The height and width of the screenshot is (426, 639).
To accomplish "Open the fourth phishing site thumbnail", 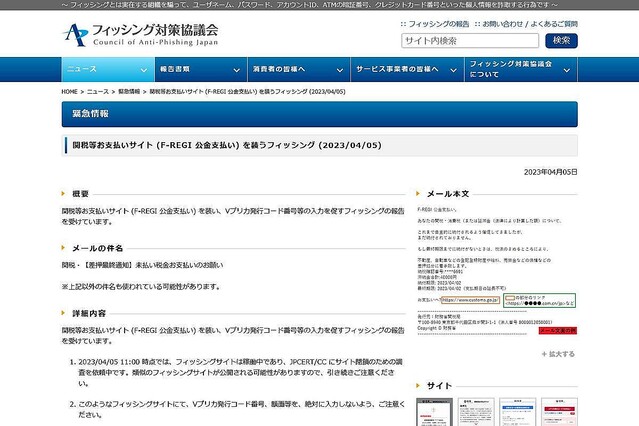I will click(559, 412).
